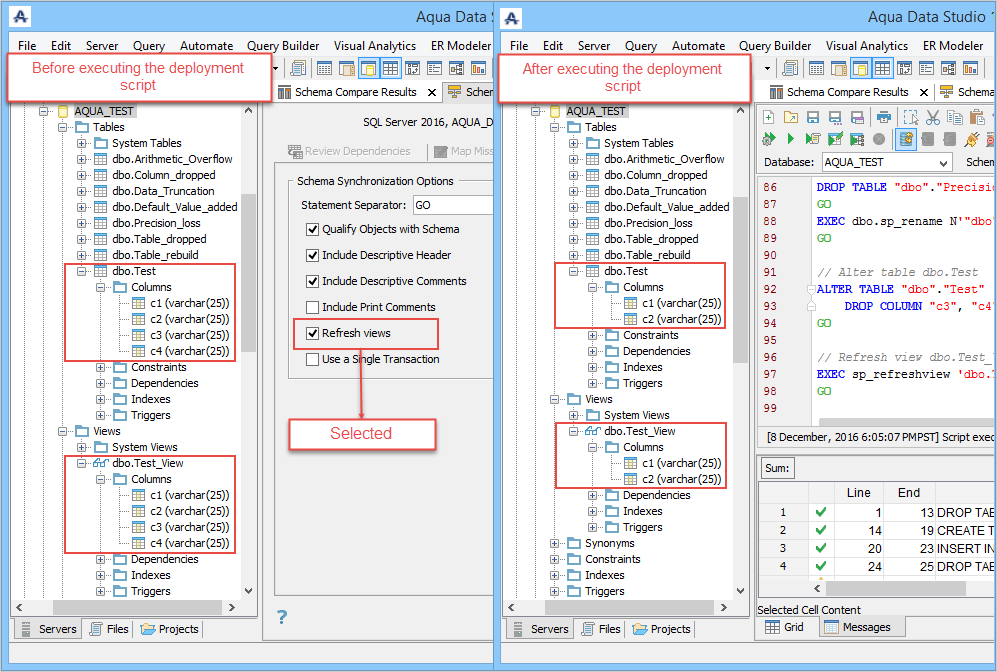
Task: Click the Open file folder icon in editor toolbar
Action: pos(791,118)
